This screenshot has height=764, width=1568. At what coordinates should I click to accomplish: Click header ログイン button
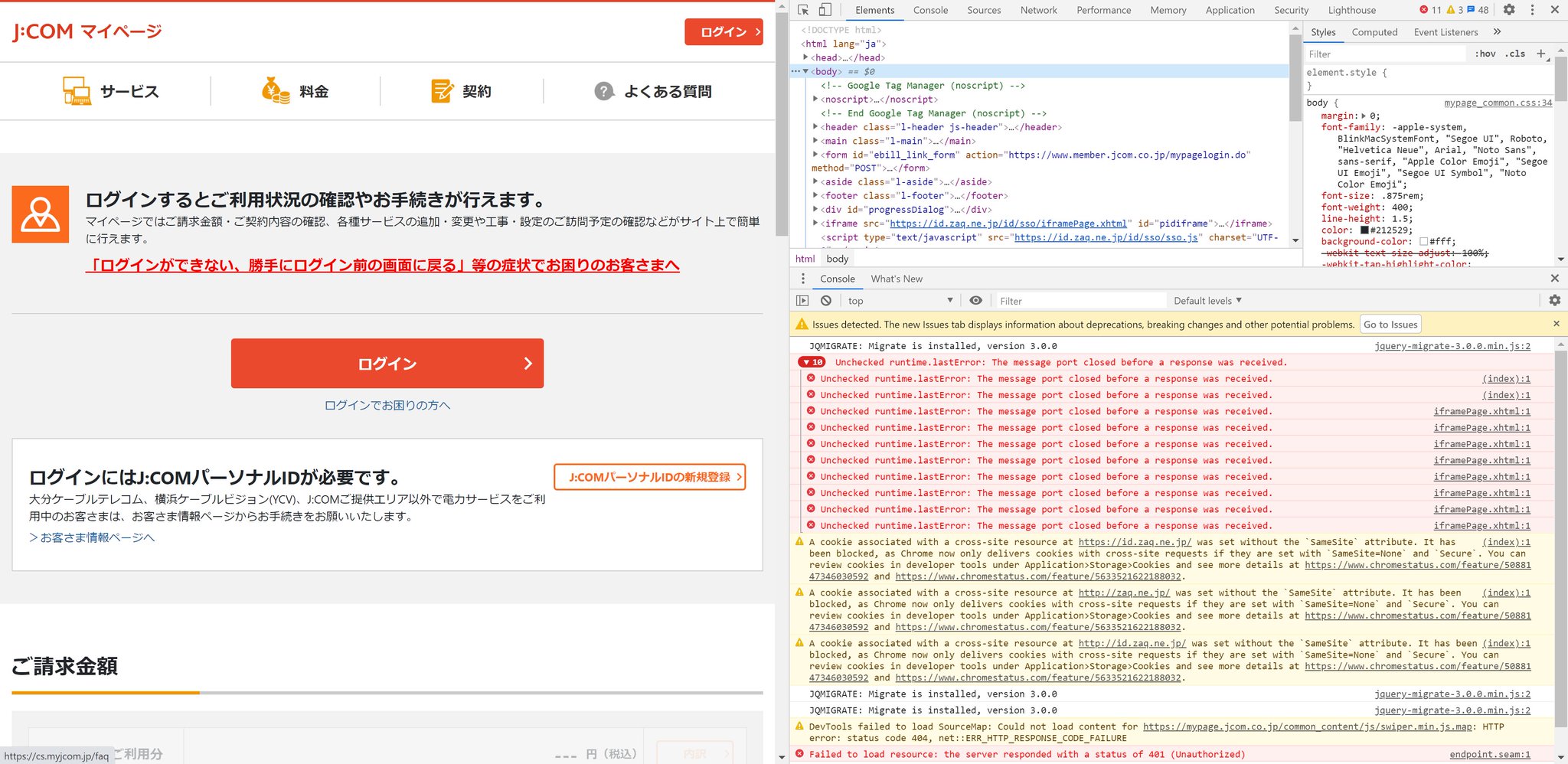(724, 31)
